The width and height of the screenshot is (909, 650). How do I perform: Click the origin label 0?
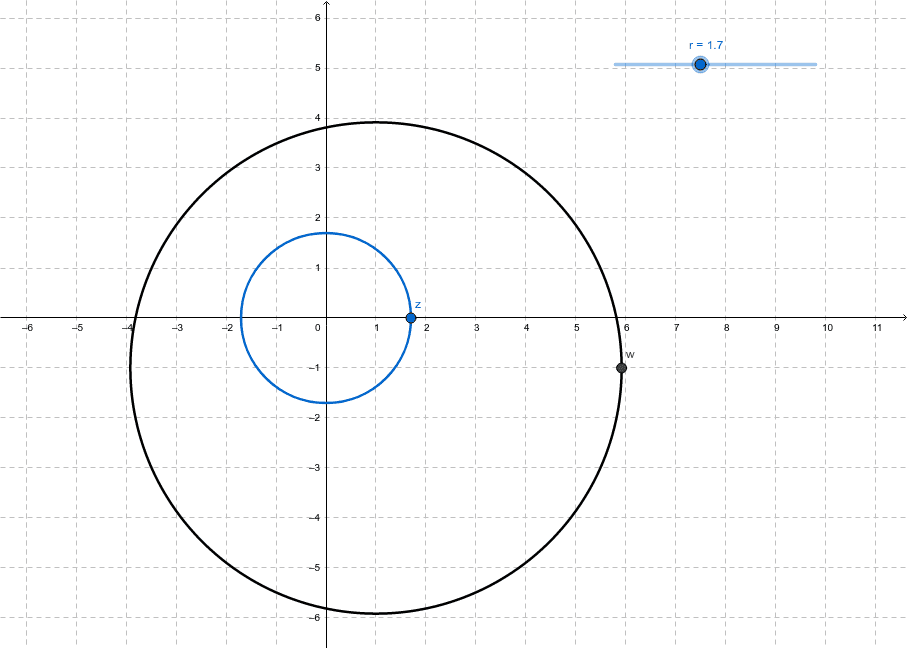click(x=318, y=328)
